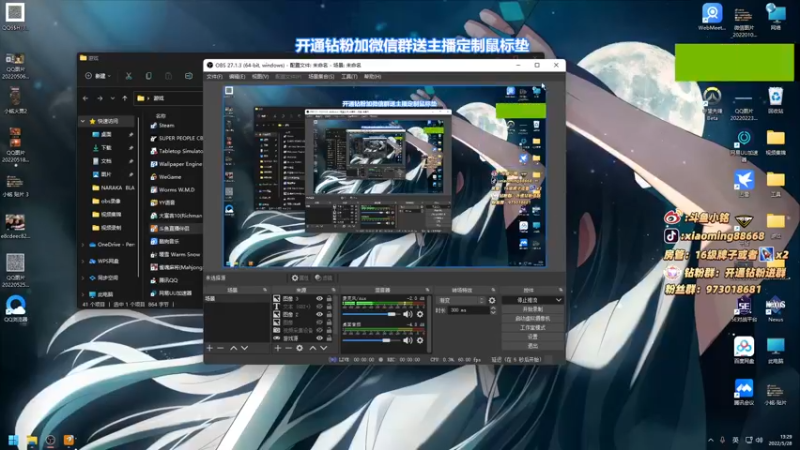This screenshot has width=800, height=450.
Task: Click the OBS icon on the taskbar
Action: click(x=51, y=440)
